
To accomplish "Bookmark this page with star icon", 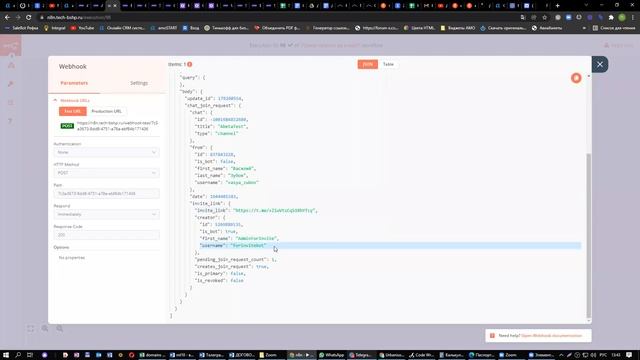I will pos(544,18).
